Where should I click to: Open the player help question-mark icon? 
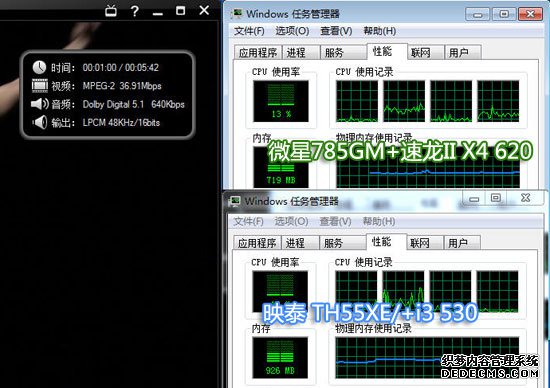click(x=134, y=11)
